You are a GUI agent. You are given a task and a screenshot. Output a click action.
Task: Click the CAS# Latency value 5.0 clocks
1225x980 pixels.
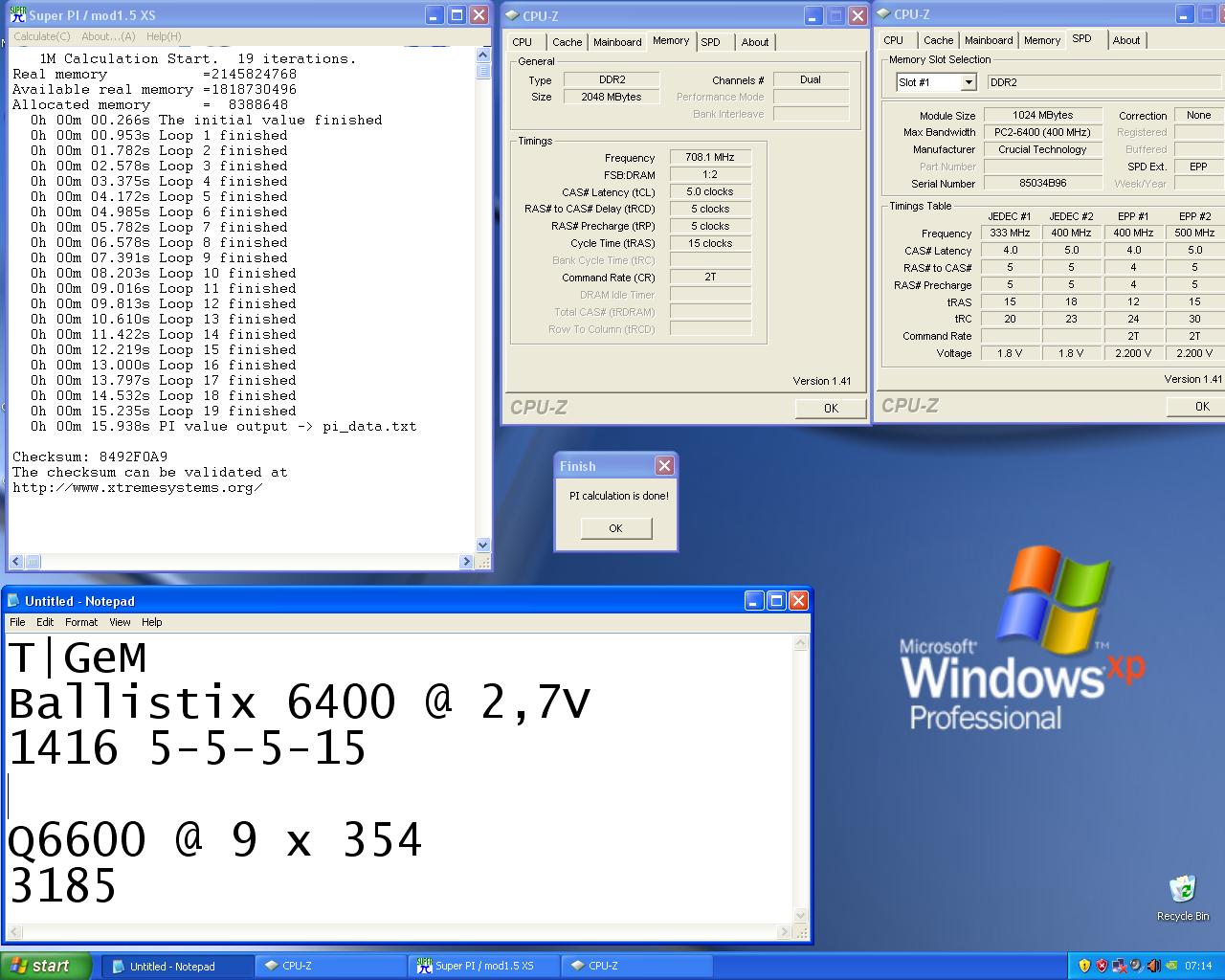710,191
